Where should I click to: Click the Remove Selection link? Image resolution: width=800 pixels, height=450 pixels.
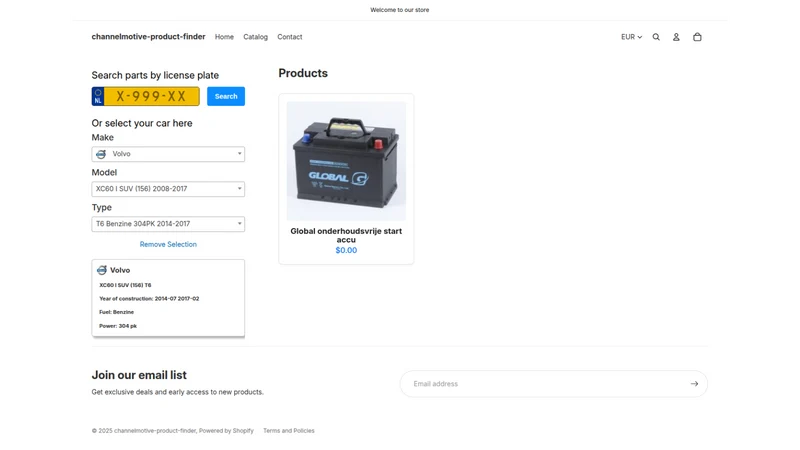[x=168, y=244]
